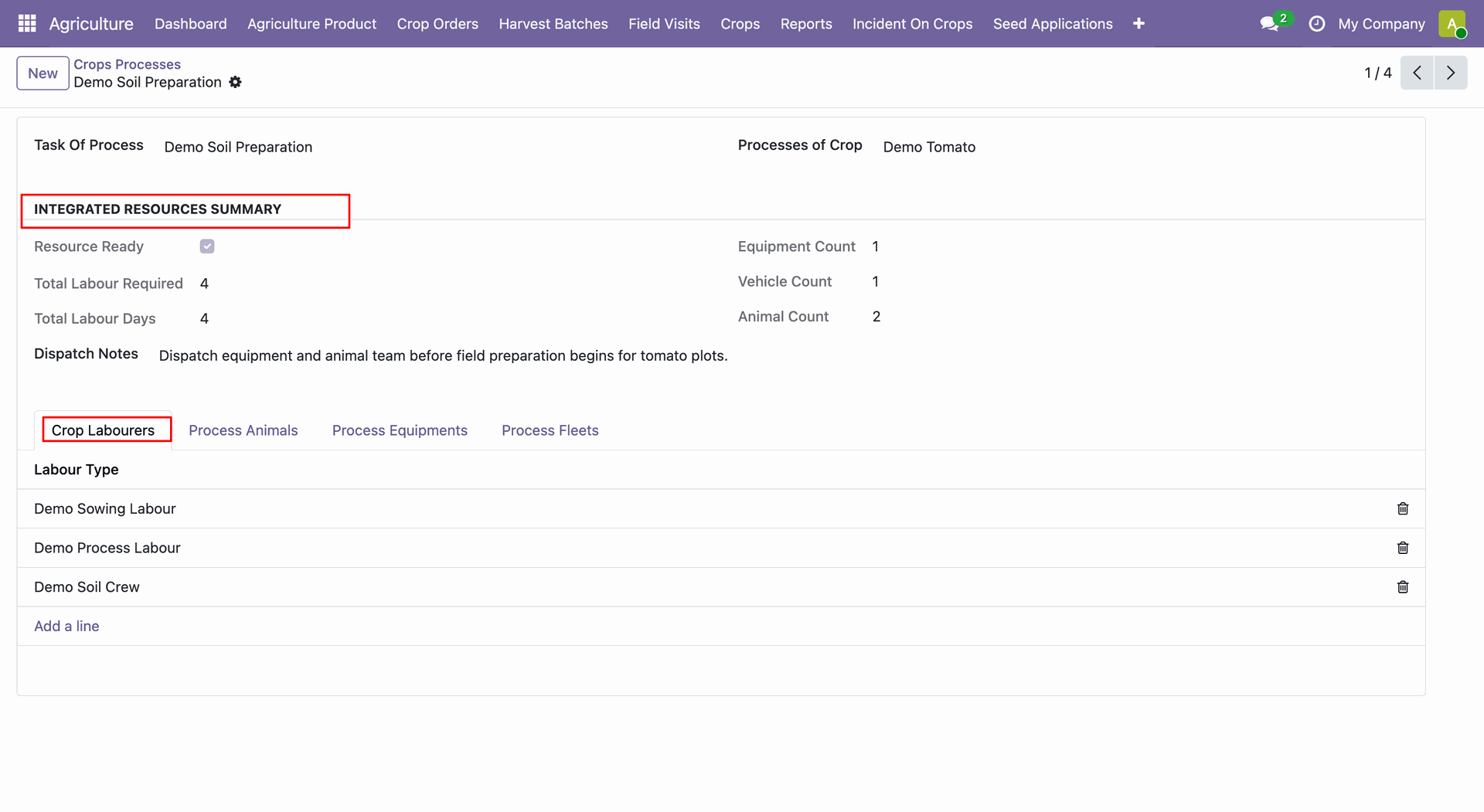The height and width of the screenshot is (812, 1484).
Task: Switch to the Process Equipments tab
Action: pos(400,430)
